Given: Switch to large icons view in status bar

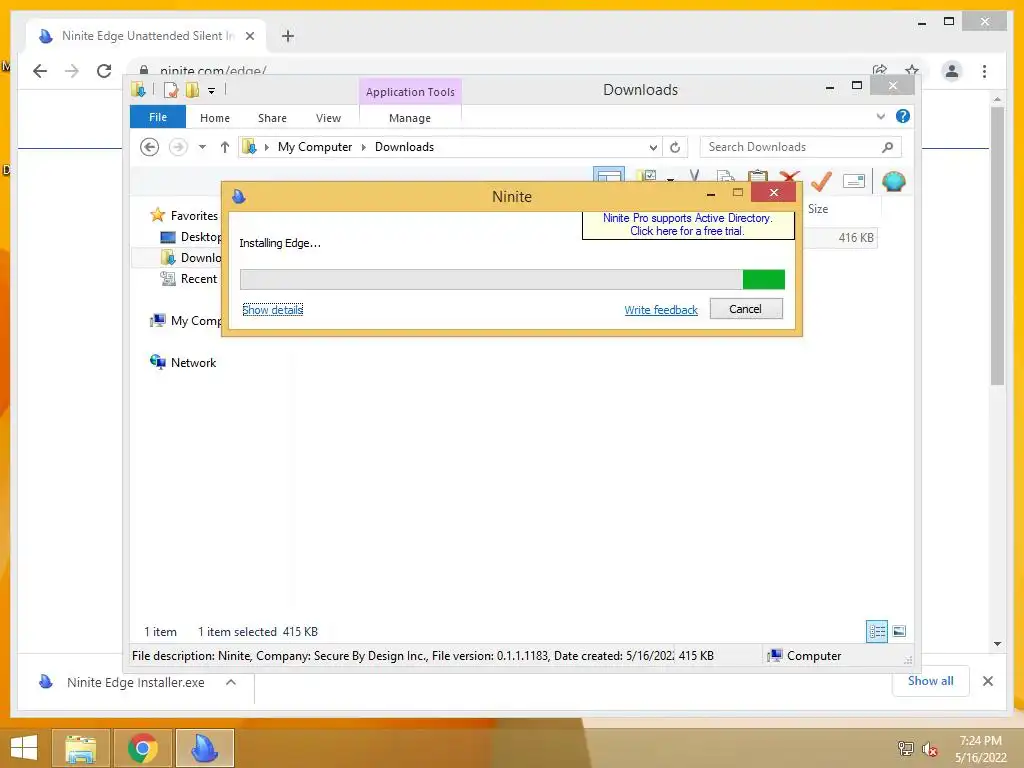Looking at the screenshot, I should click(x=899, y=632).
